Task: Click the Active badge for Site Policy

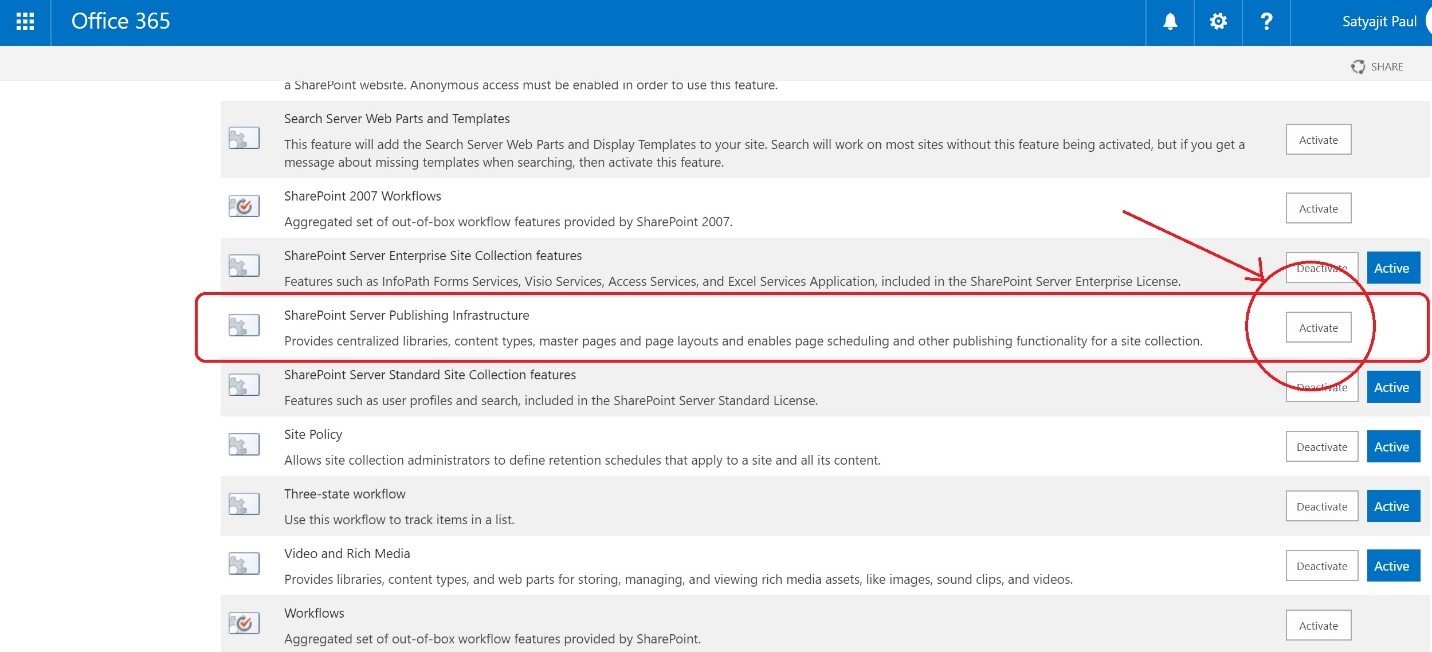Action: click(1393, 447)
